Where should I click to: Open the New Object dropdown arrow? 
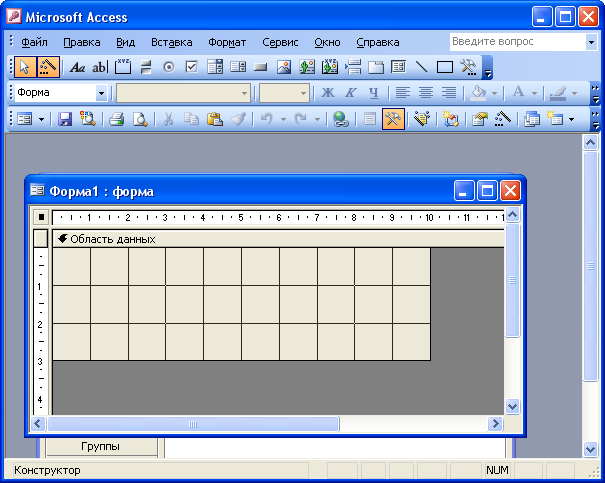coord(571,119)
